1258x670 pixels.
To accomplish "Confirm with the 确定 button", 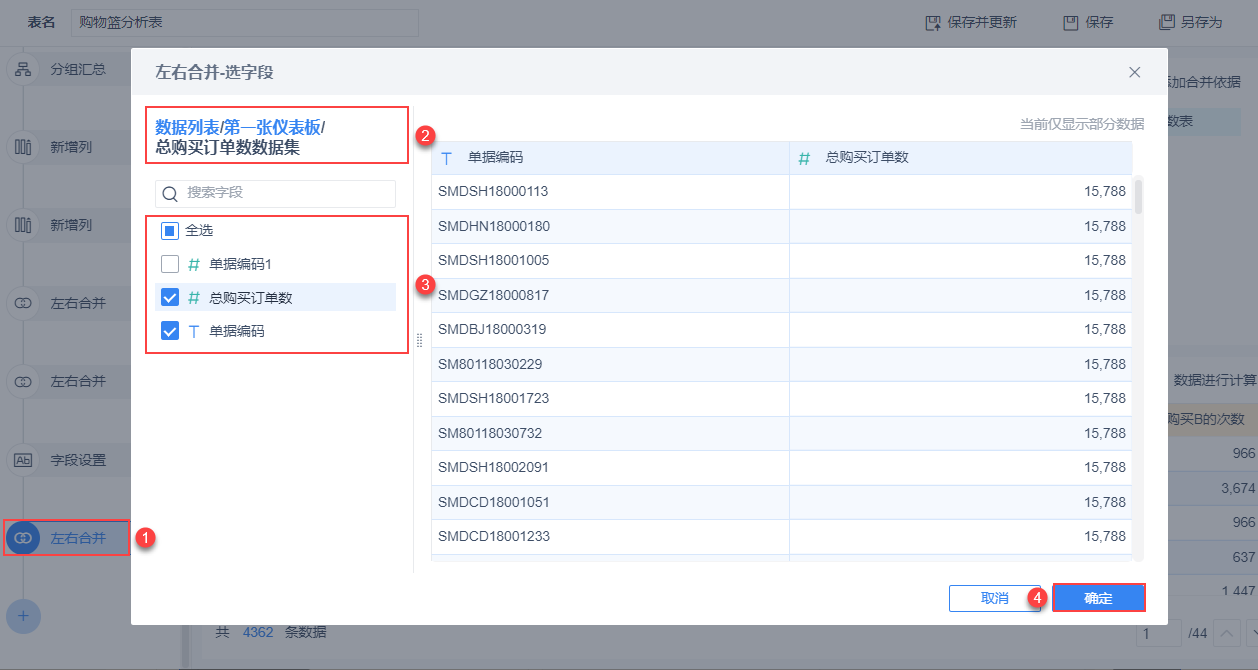I will point(1098,598).
